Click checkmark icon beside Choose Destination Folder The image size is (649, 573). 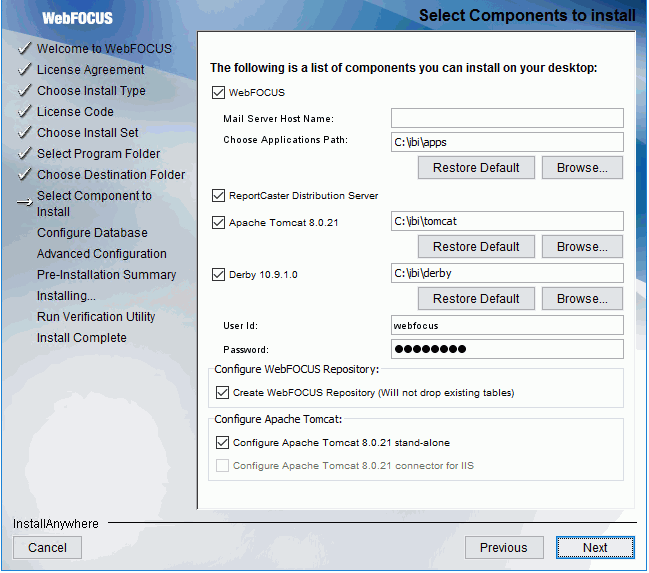coord(24,174)
